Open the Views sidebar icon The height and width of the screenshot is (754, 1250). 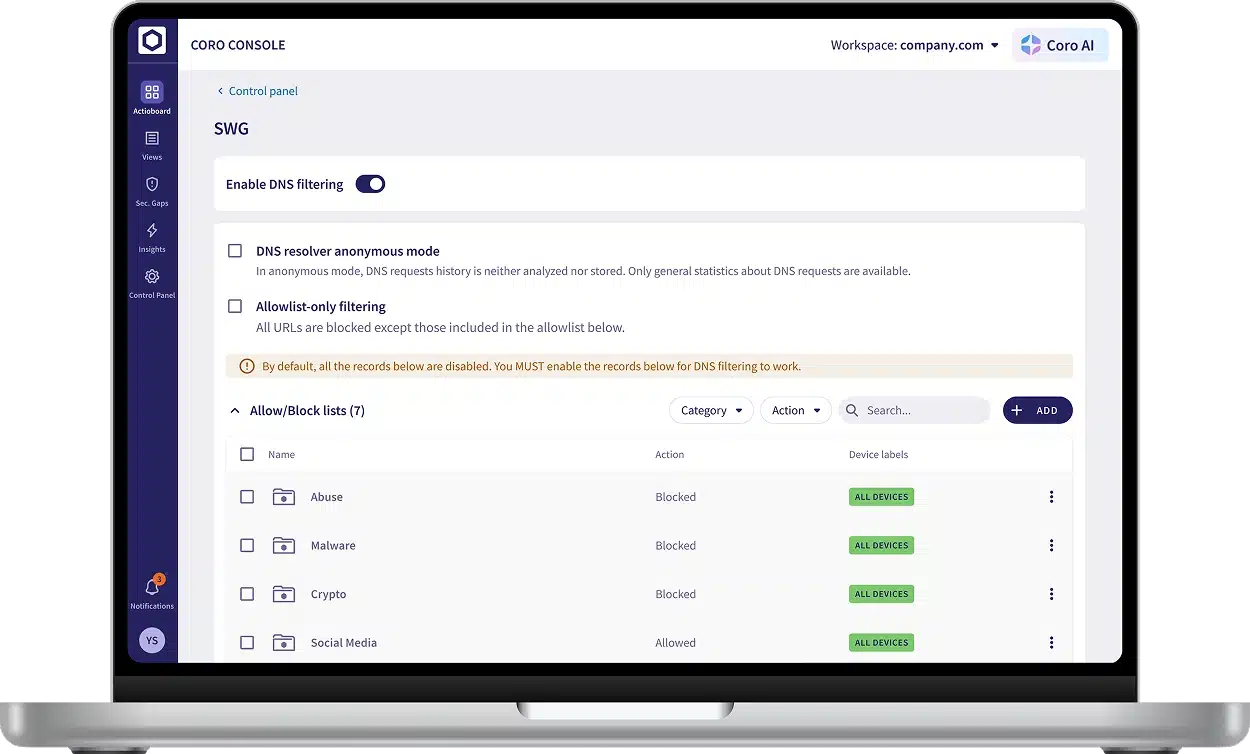point(152,139)
